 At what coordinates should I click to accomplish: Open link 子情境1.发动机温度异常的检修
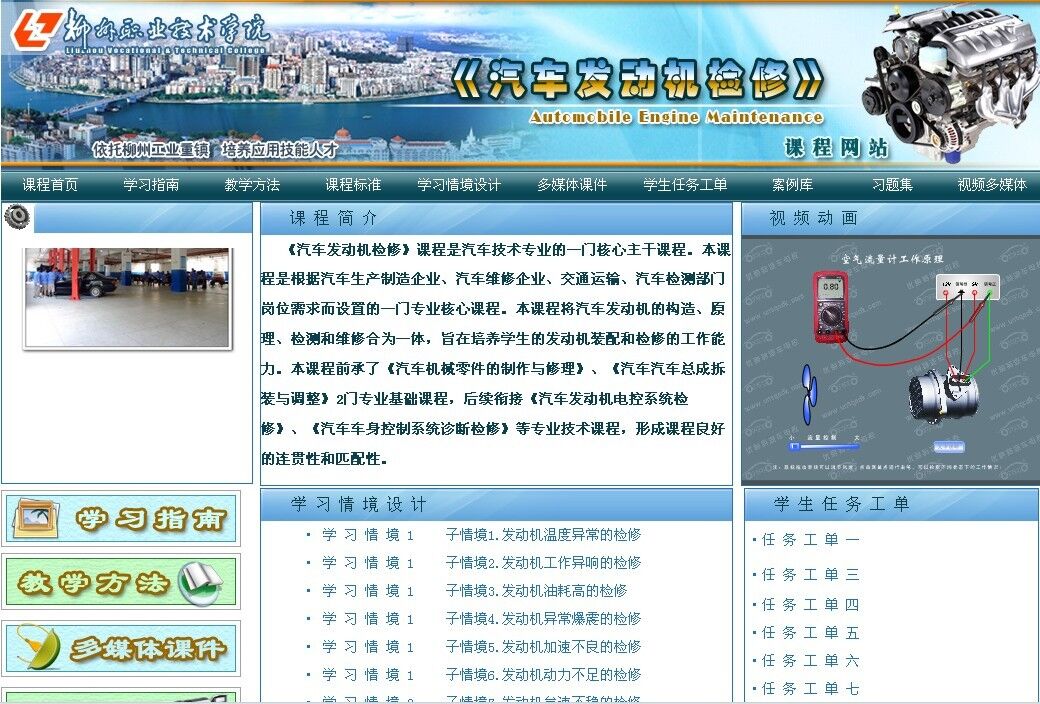pyautogui.click(x=543, y=535)
